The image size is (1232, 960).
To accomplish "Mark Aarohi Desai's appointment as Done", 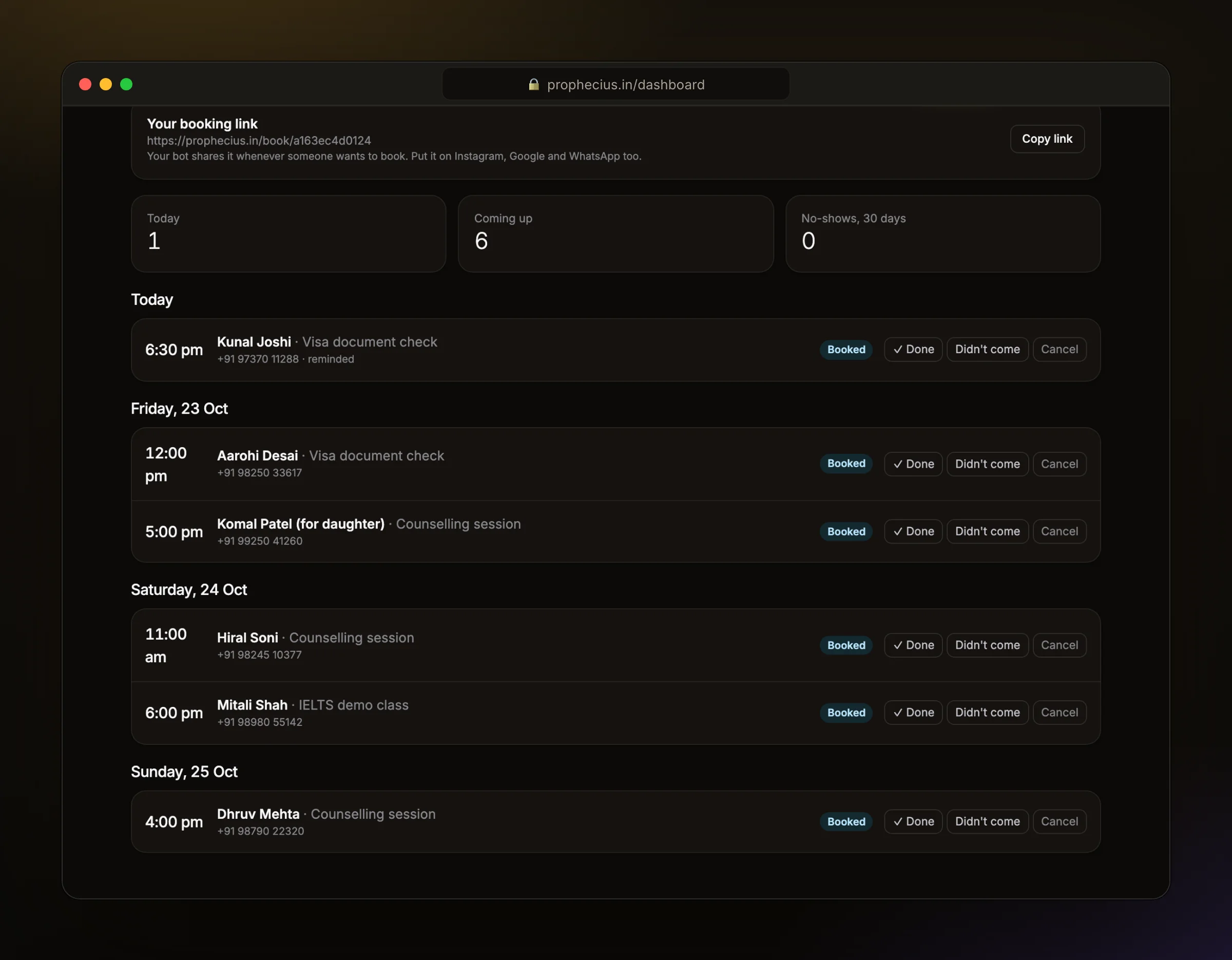I will click(913, 464).
